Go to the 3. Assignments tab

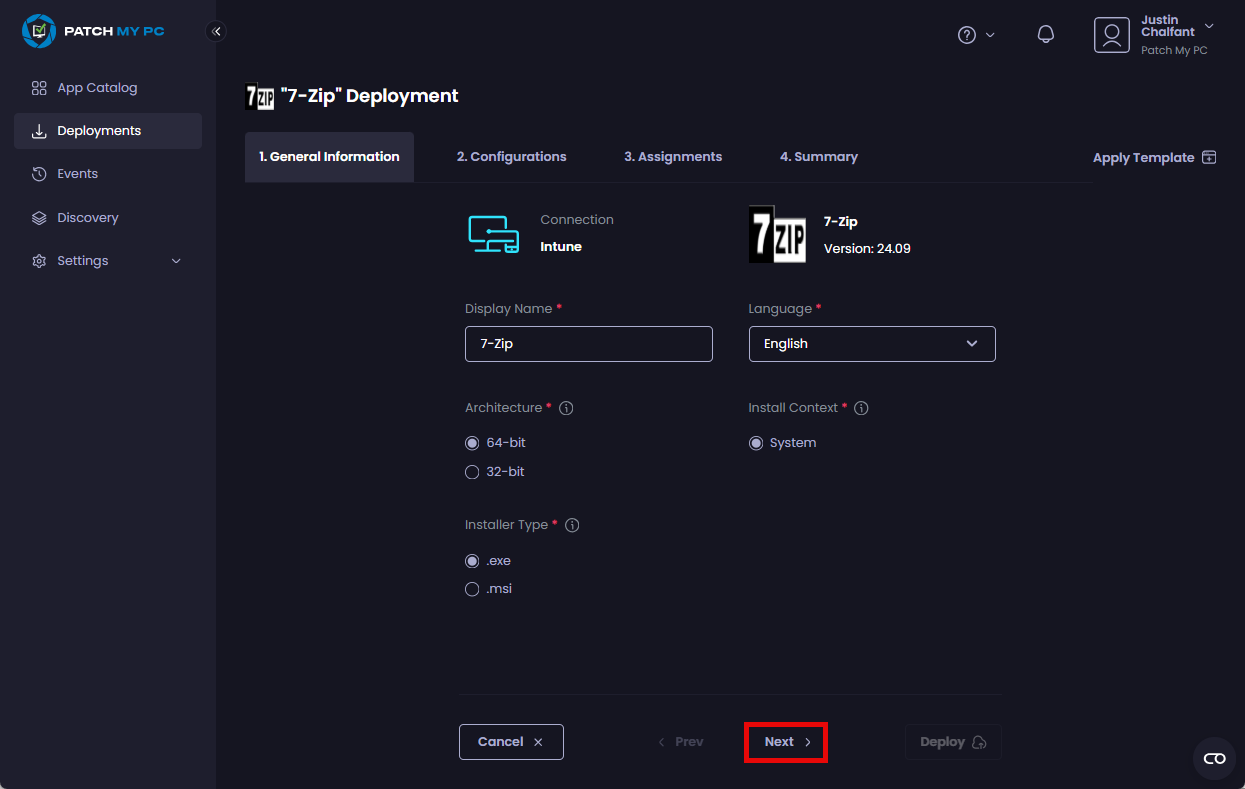click(673, 157)
